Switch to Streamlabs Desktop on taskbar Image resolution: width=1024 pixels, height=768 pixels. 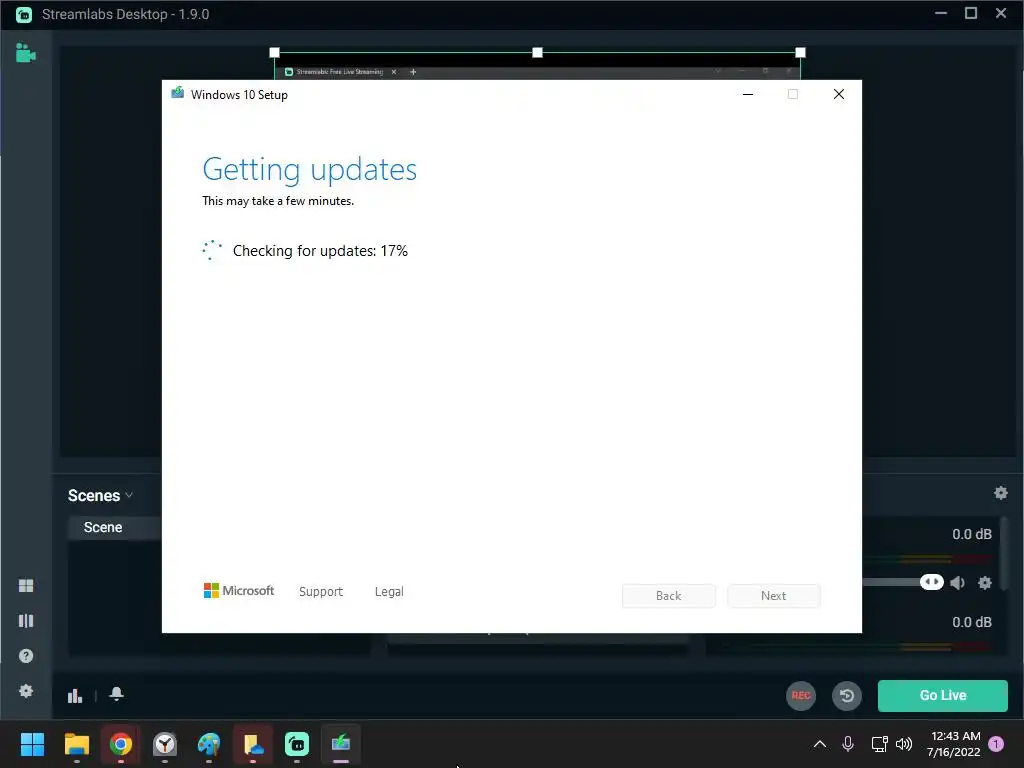point(297,744)
